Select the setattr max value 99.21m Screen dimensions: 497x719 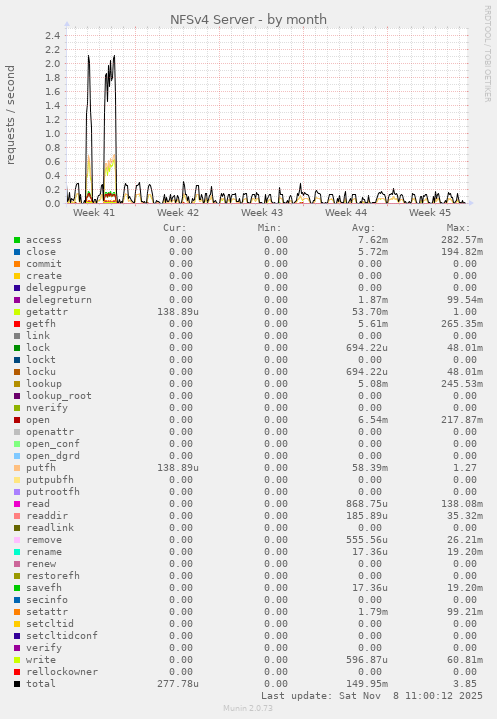point(465,612)
